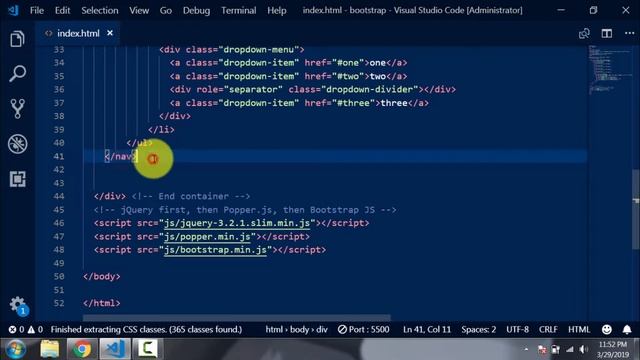This screenshot has width=640, height=360.
Task: Change end of line sequence via CRLF
Action: coord(548,329)
